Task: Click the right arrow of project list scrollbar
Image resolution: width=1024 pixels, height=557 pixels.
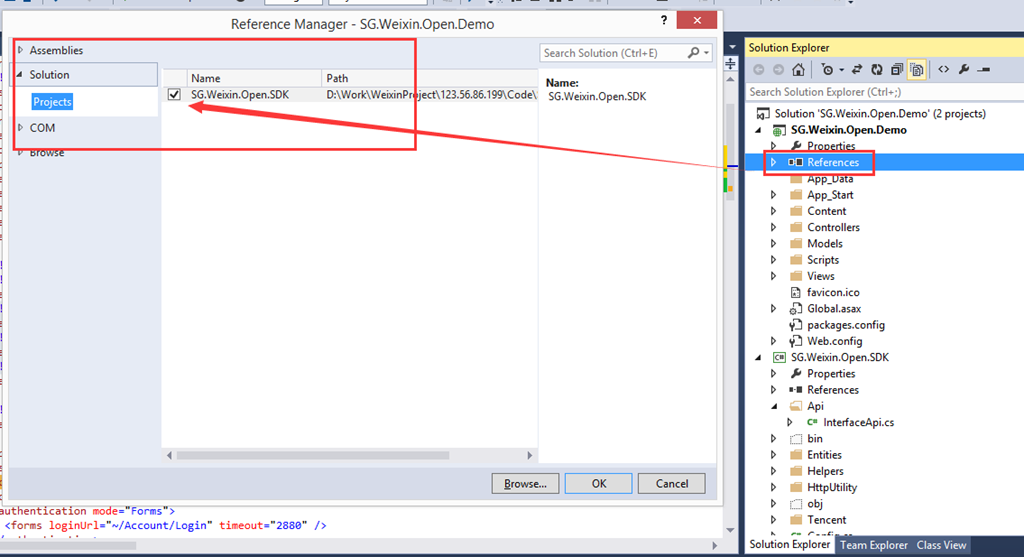Action: tap(530, 455)
